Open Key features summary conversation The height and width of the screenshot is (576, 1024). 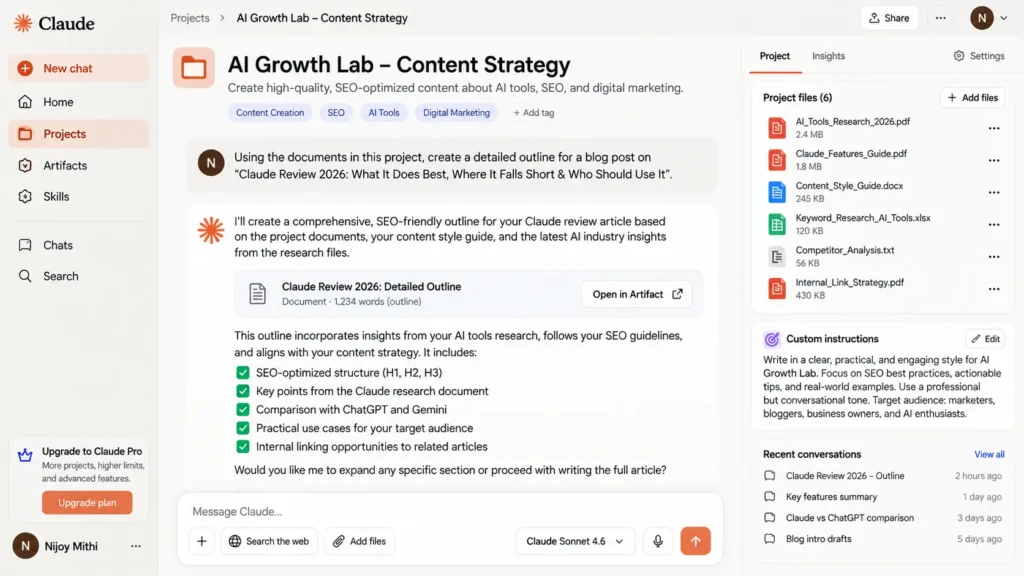pyautogui.click(x=882, y=497)
